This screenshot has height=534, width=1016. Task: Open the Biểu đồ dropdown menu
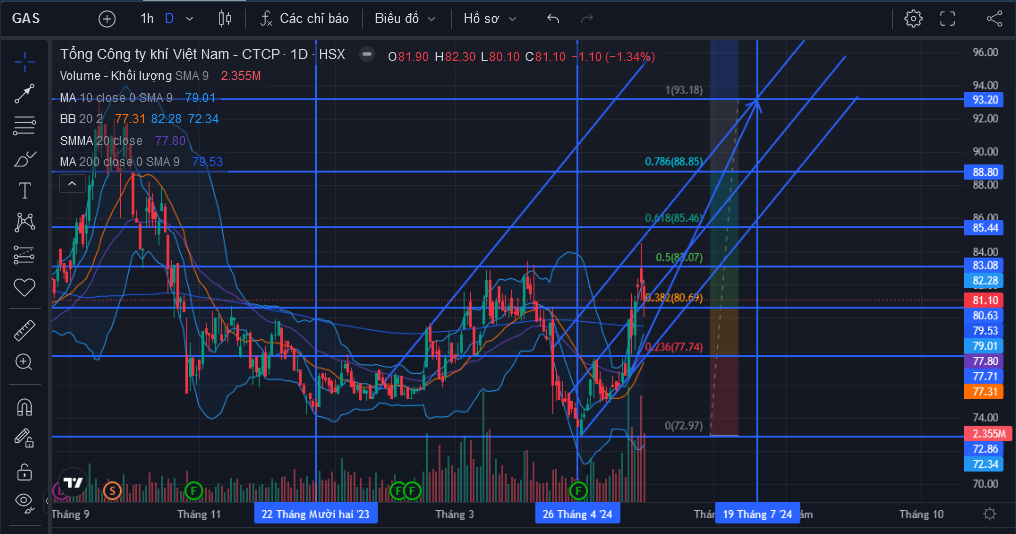(x=406, y=19)
